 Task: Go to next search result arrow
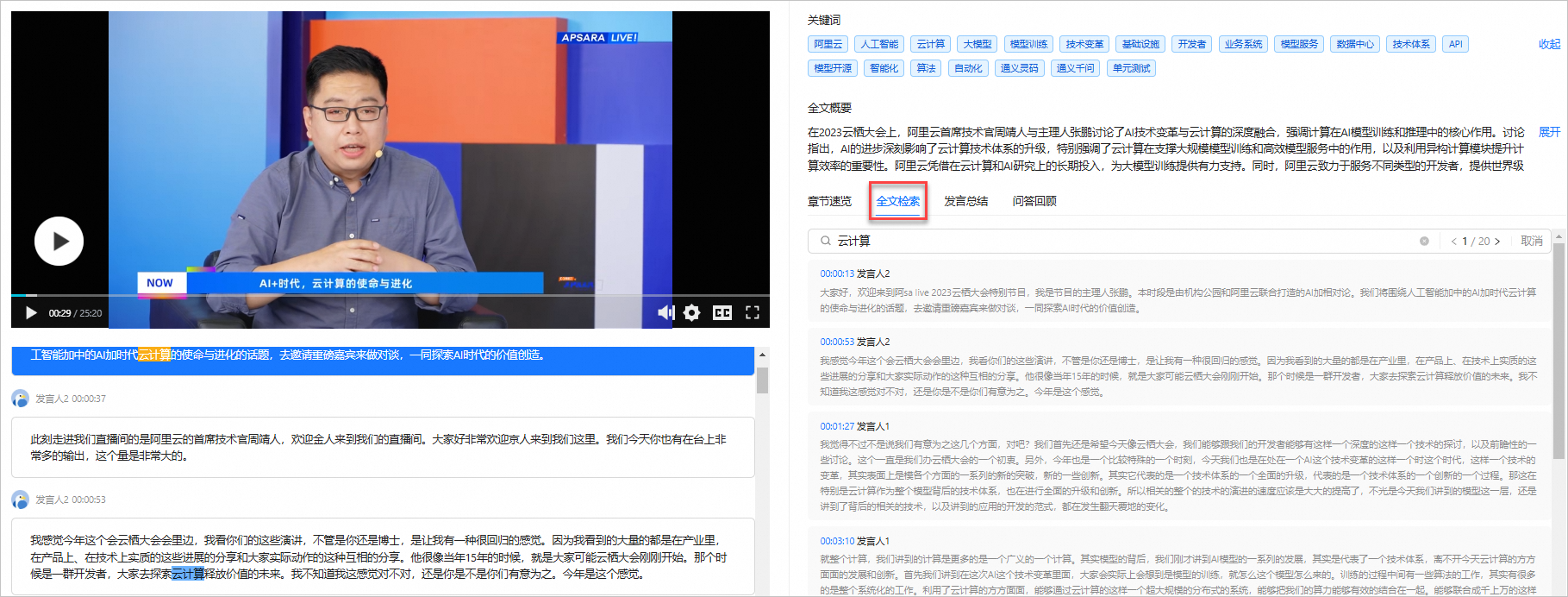pyautogui.click(x=1497, y=242)
